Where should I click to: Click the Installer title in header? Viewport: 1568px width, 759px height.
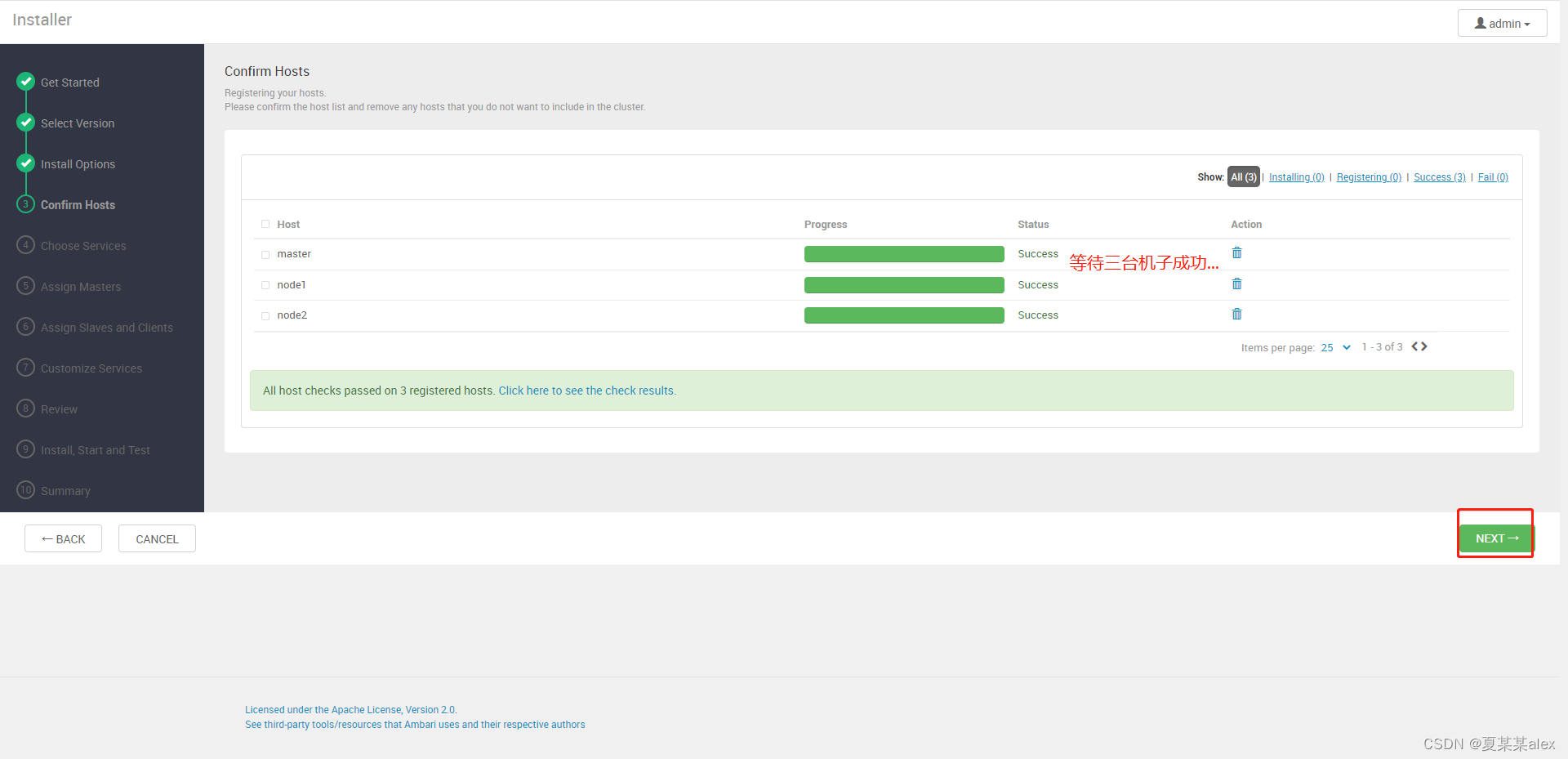[x=42, y=20]
